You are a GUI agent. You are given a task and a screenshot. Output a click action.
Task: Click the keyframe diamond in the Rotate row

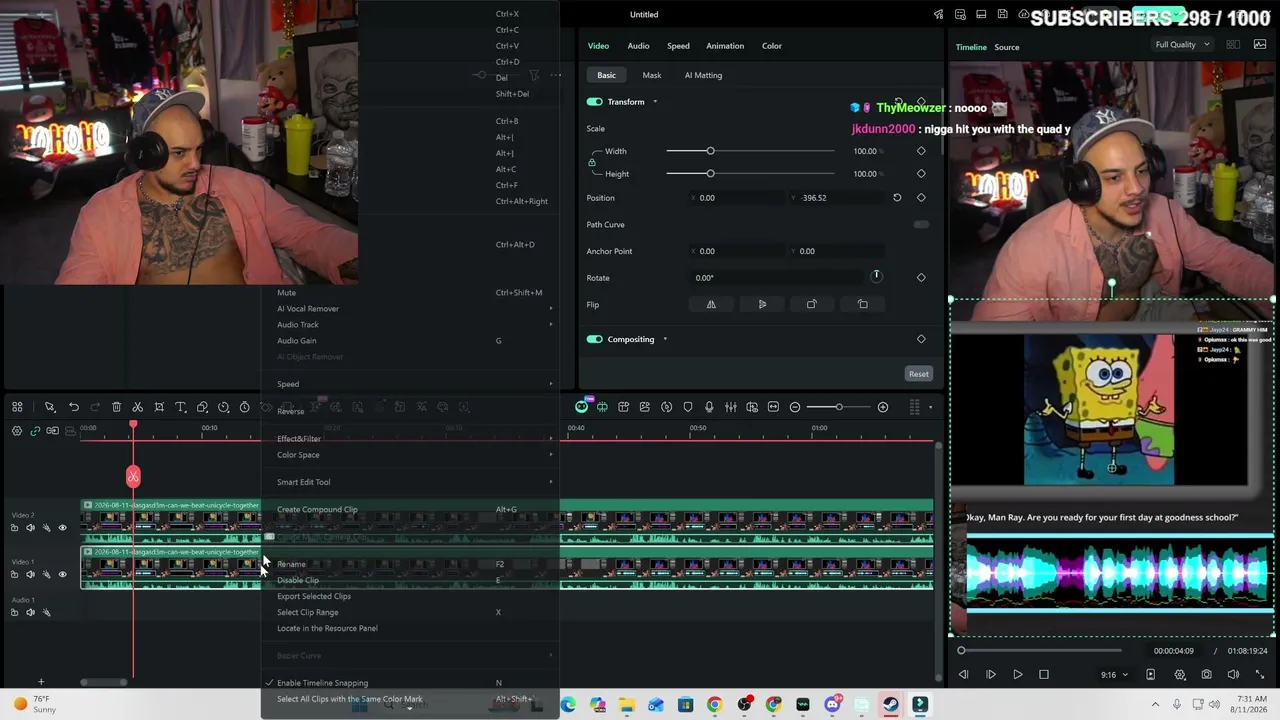(x=921, y=278)
